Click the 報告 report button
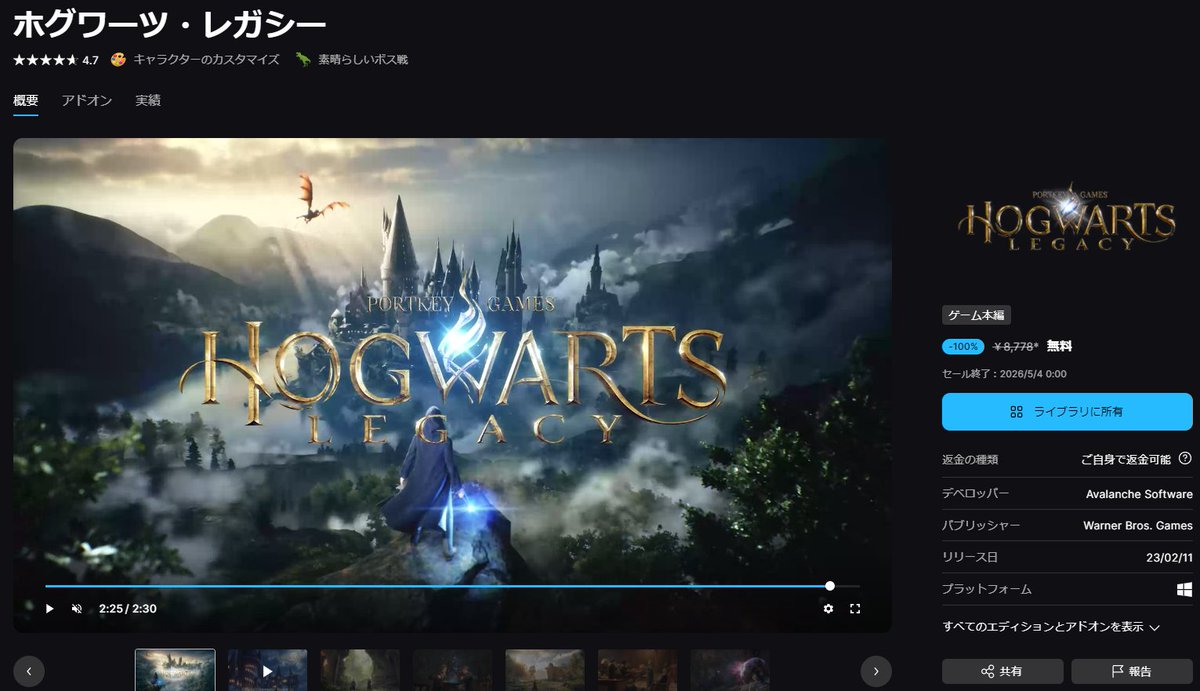This screenshot has width=1200, height=691. tap(1132, 671)
